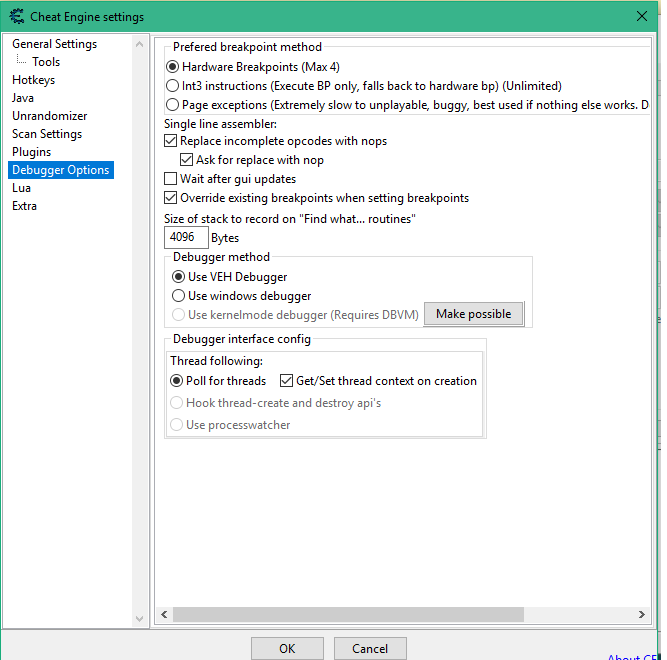
Task: Toggle Override existing breakpoints checkbox
Action: click(171, 198)
